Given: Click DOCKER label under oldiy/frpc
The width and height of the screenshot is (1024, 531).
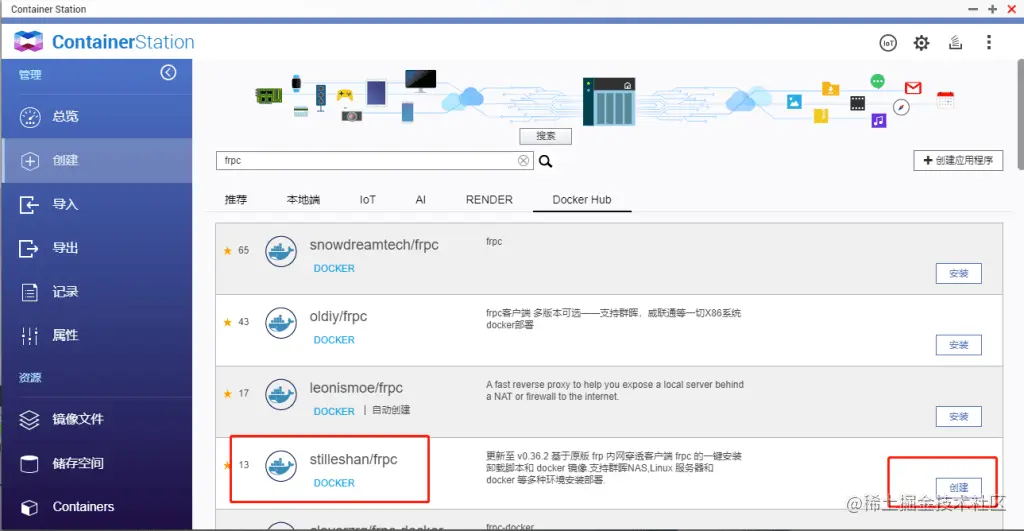Looking at the screenshot, I should pyautogui.click(x=334, y=340).
